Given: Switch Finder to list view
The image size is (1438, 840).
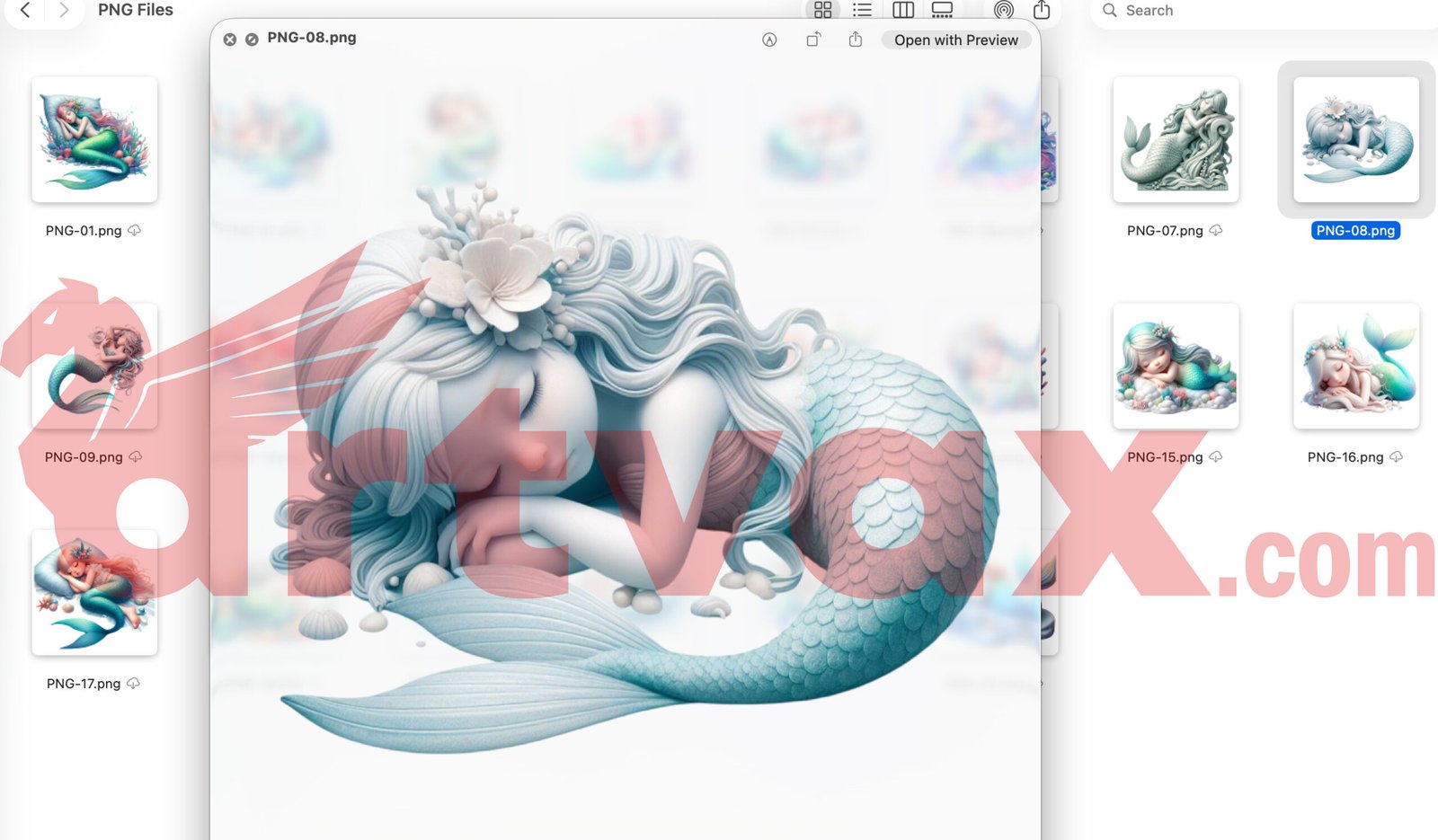Looking at the screenshot, I should coord(862,10).
